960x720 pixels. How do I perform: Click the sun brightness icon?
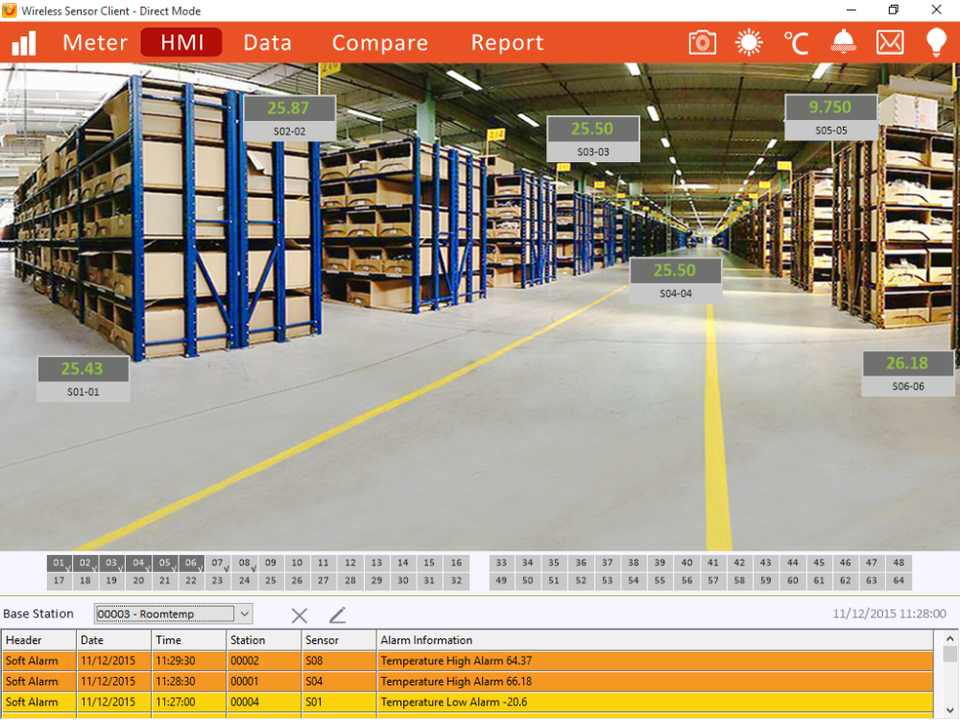pyautogui.click(x=748, y=42)
